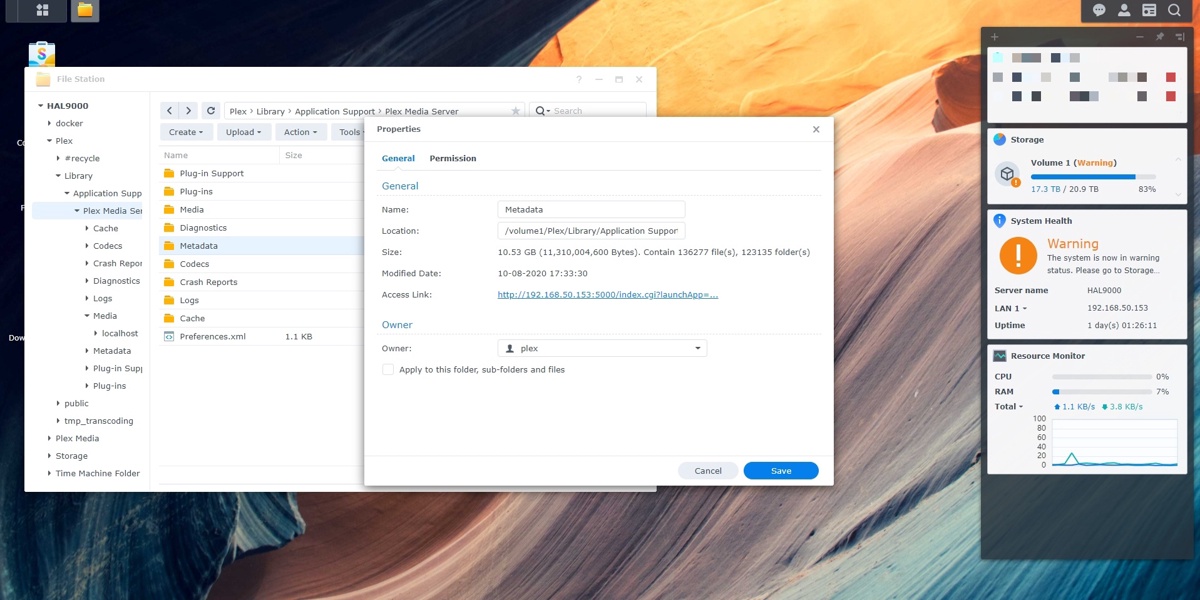Open the user account options icon
This screenshot has height=600, width=1200.
(1124, 10)
